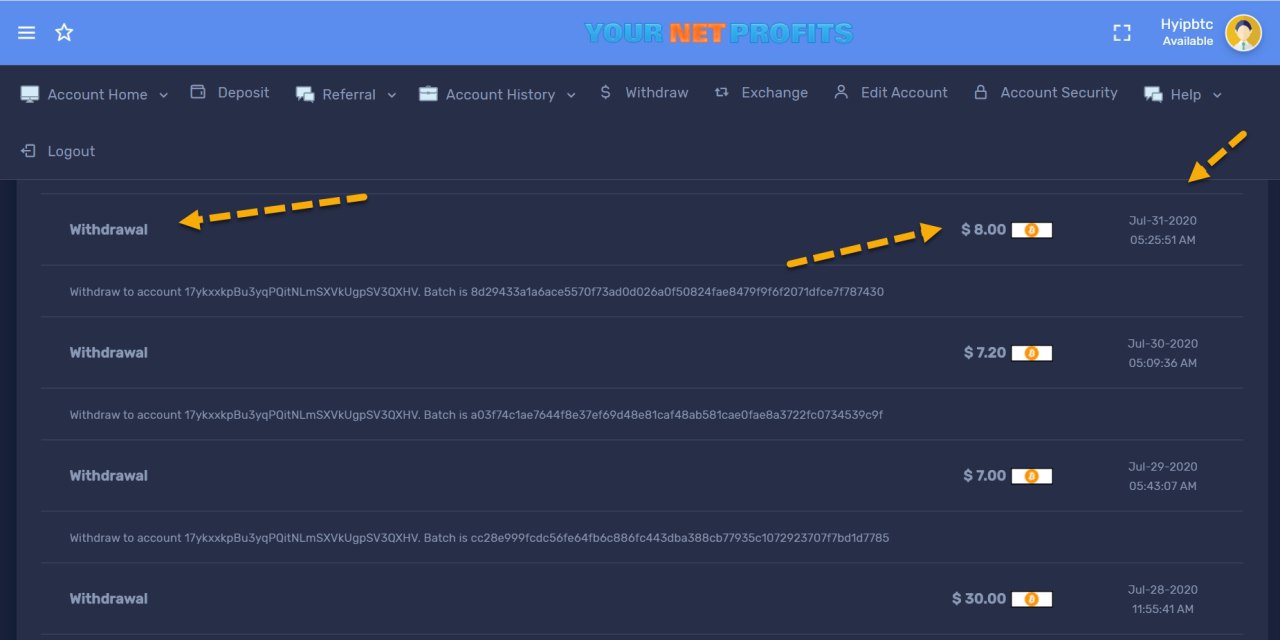Go to the Deposit page
Image resolution: width=1280 pixels, height=640 pixels.
coord(244,92)
